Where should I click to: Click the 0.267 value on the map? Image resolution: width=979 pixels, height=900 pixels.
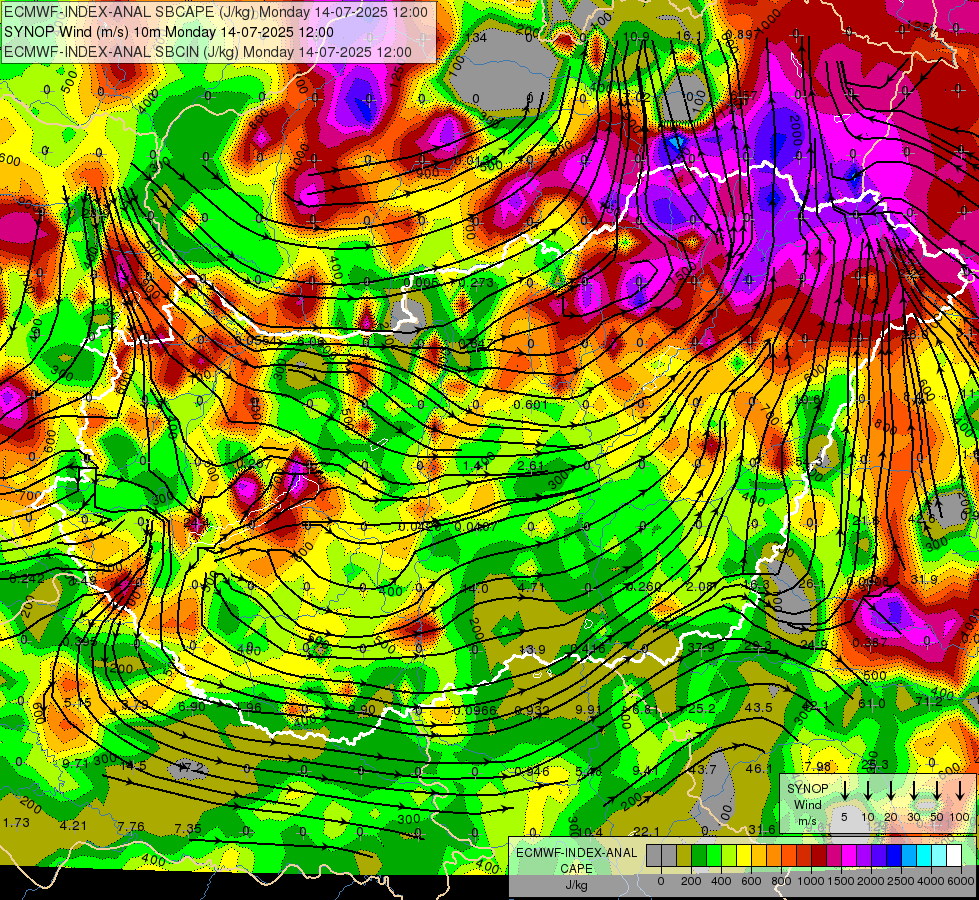[x=254, y=463]
